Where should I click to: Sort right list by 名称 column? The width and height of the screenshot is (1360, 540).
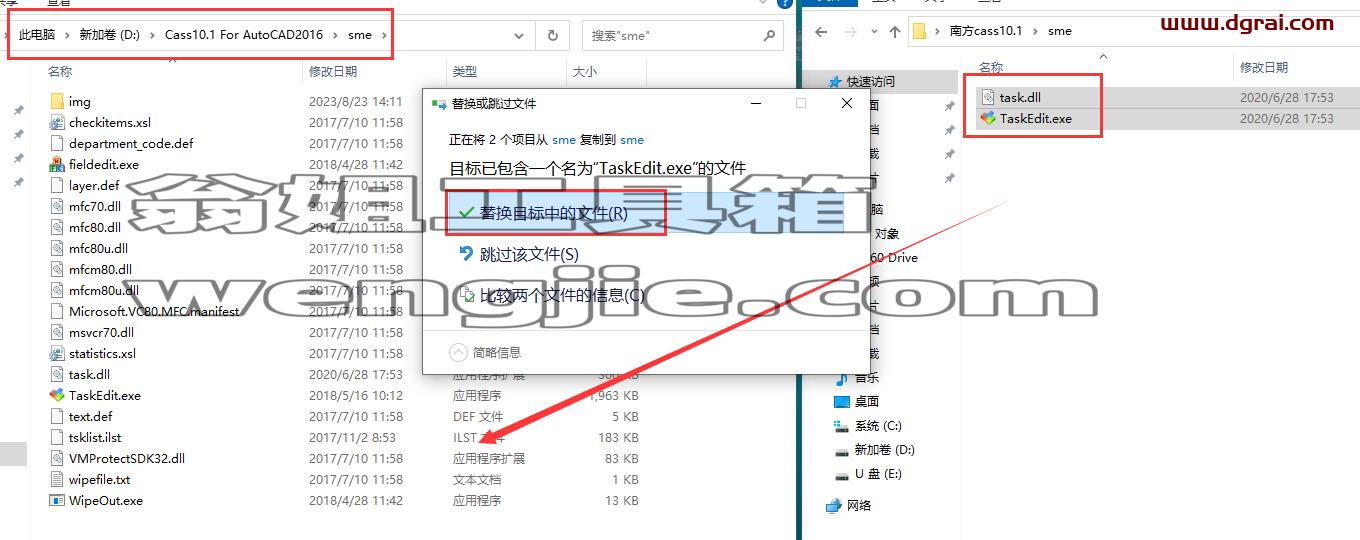(991, 67)
